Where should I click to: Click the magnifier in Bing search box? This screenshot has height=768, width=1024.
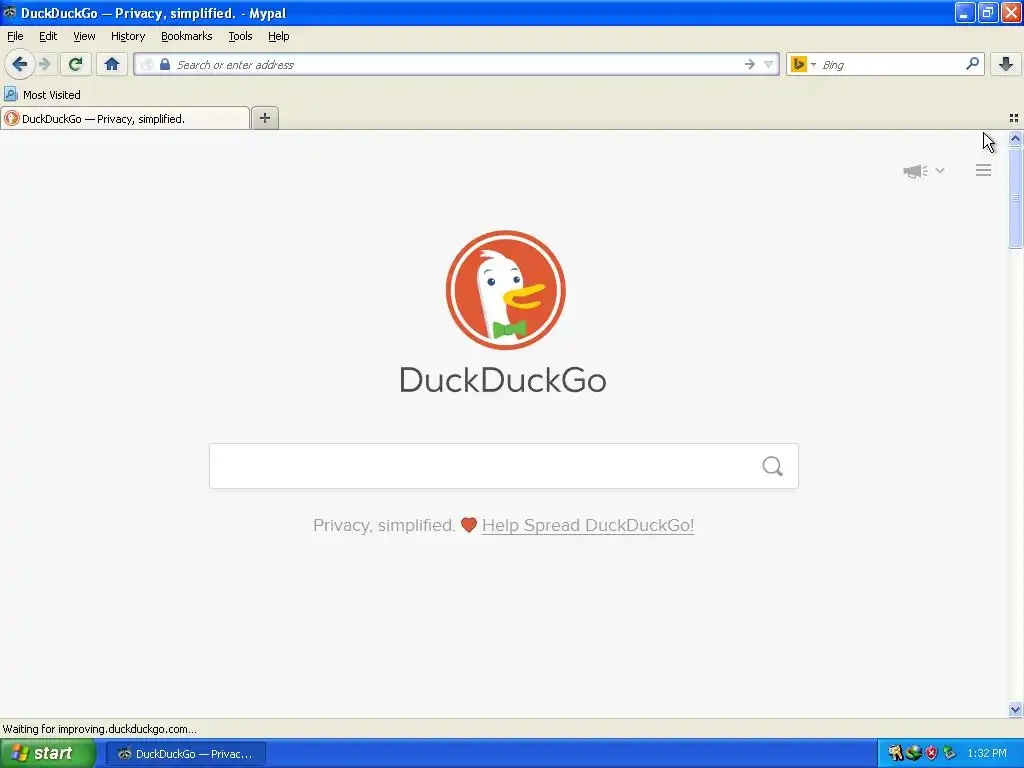(x=972, y=64)
